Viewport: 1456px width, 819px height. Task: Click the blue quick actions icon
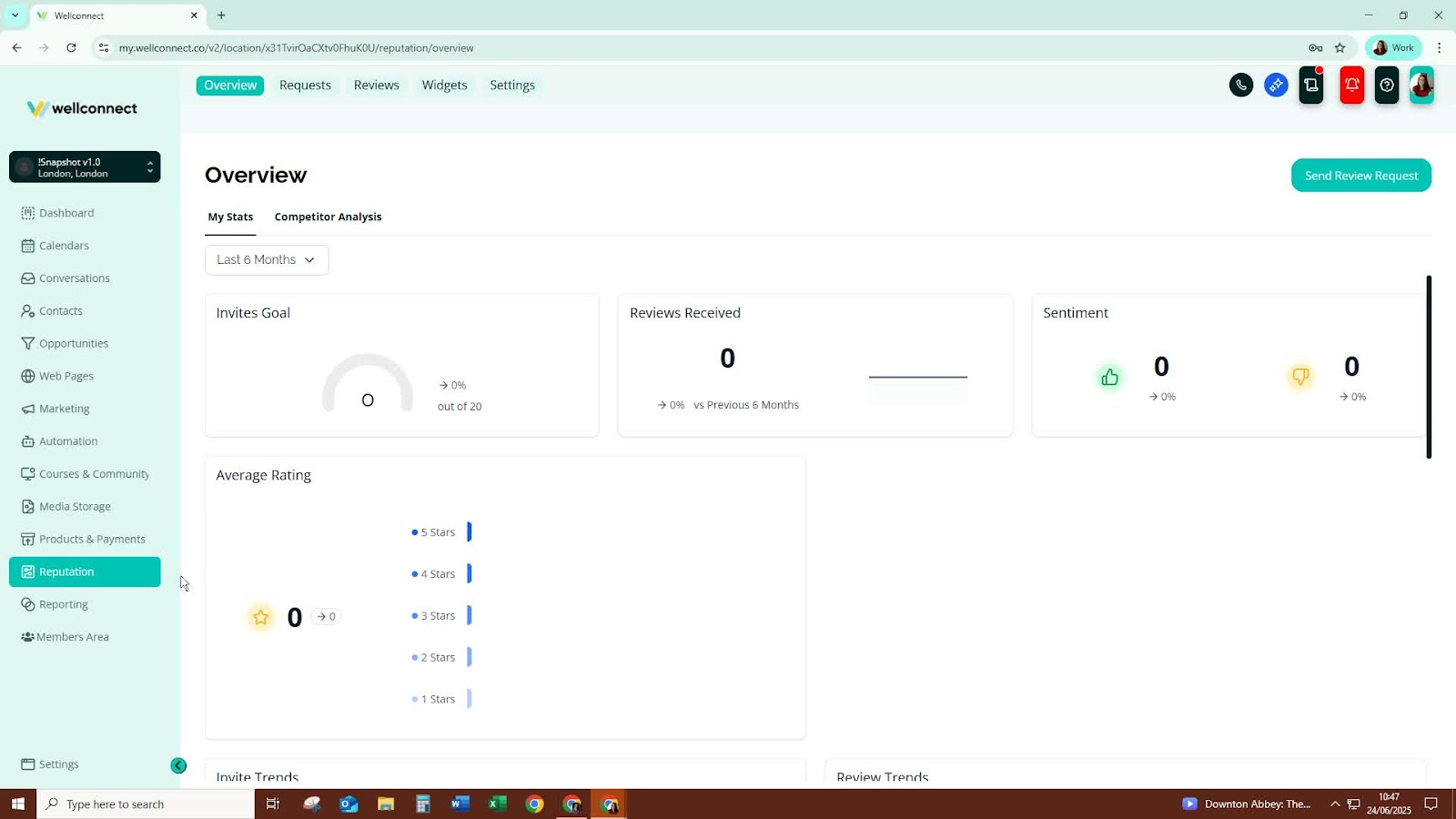point(1276,86)
